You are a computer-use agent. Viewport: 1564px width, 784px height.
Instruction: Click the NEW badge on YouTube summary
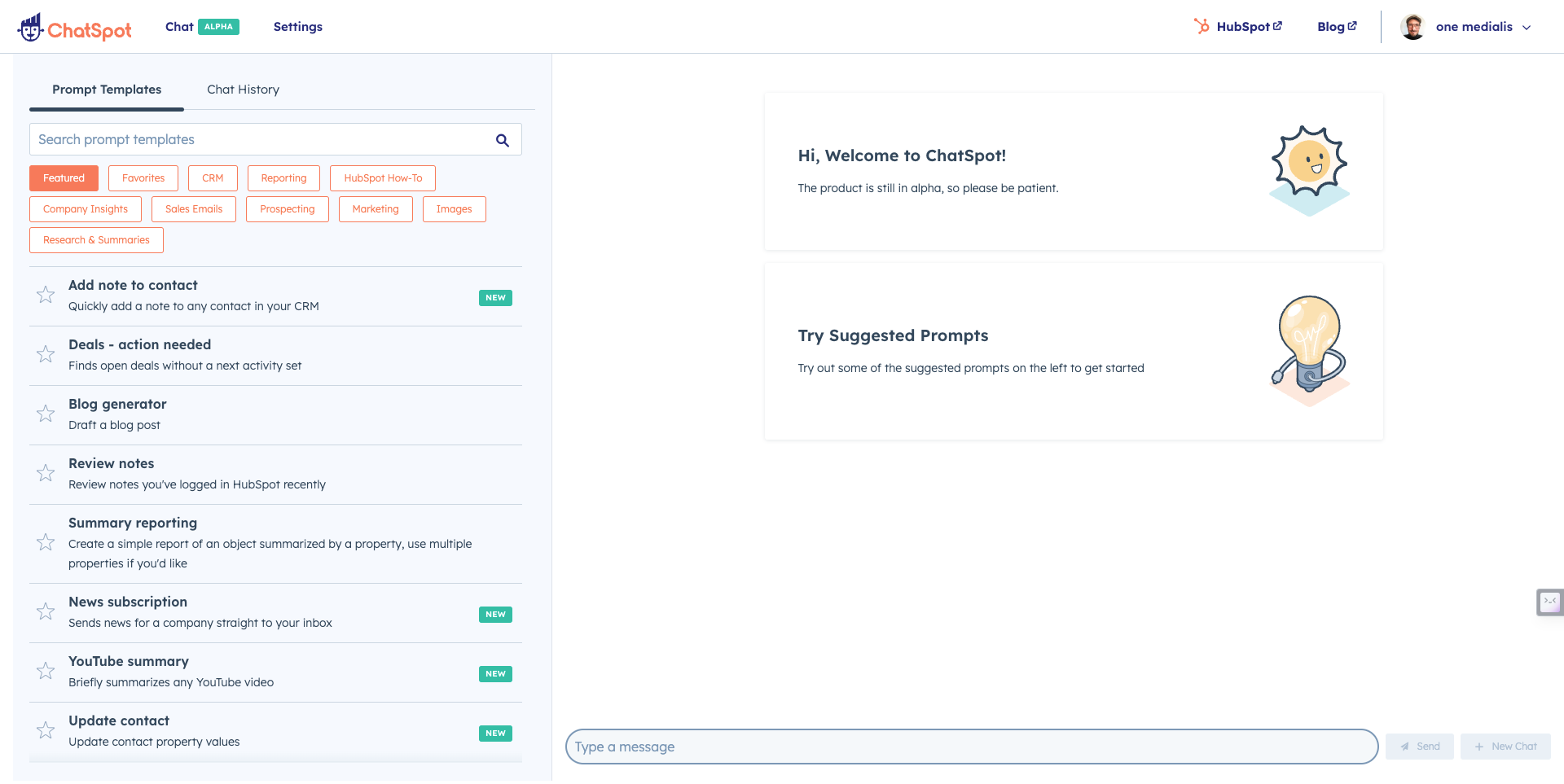(495, 674)
